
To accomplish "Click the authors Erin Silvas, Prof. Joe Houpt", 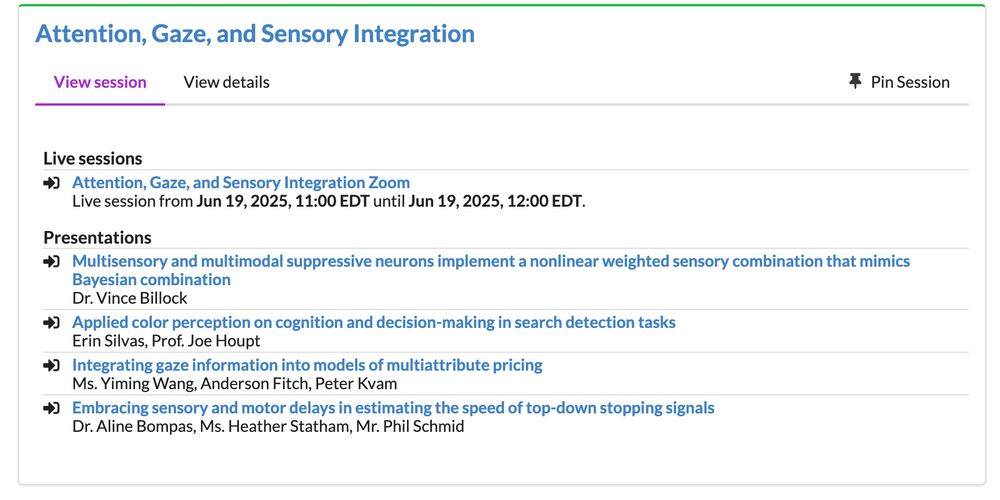I will click(166, 341).
